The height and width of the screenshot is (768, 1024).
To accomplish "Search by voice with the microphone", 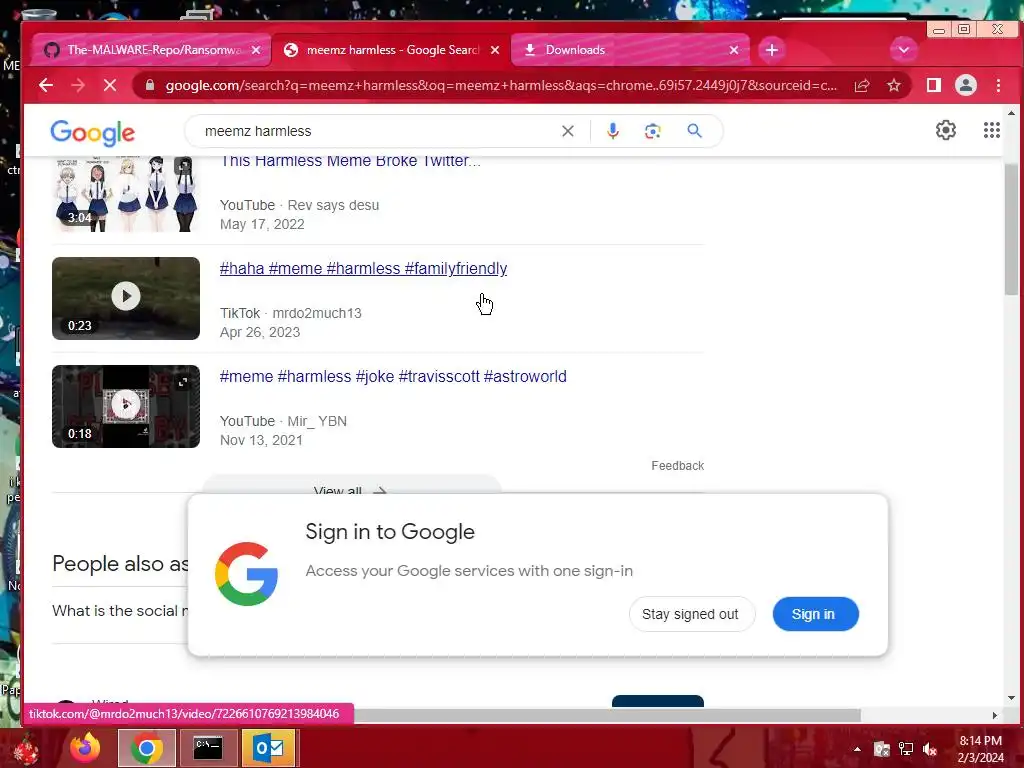I will tap(613, 131).
